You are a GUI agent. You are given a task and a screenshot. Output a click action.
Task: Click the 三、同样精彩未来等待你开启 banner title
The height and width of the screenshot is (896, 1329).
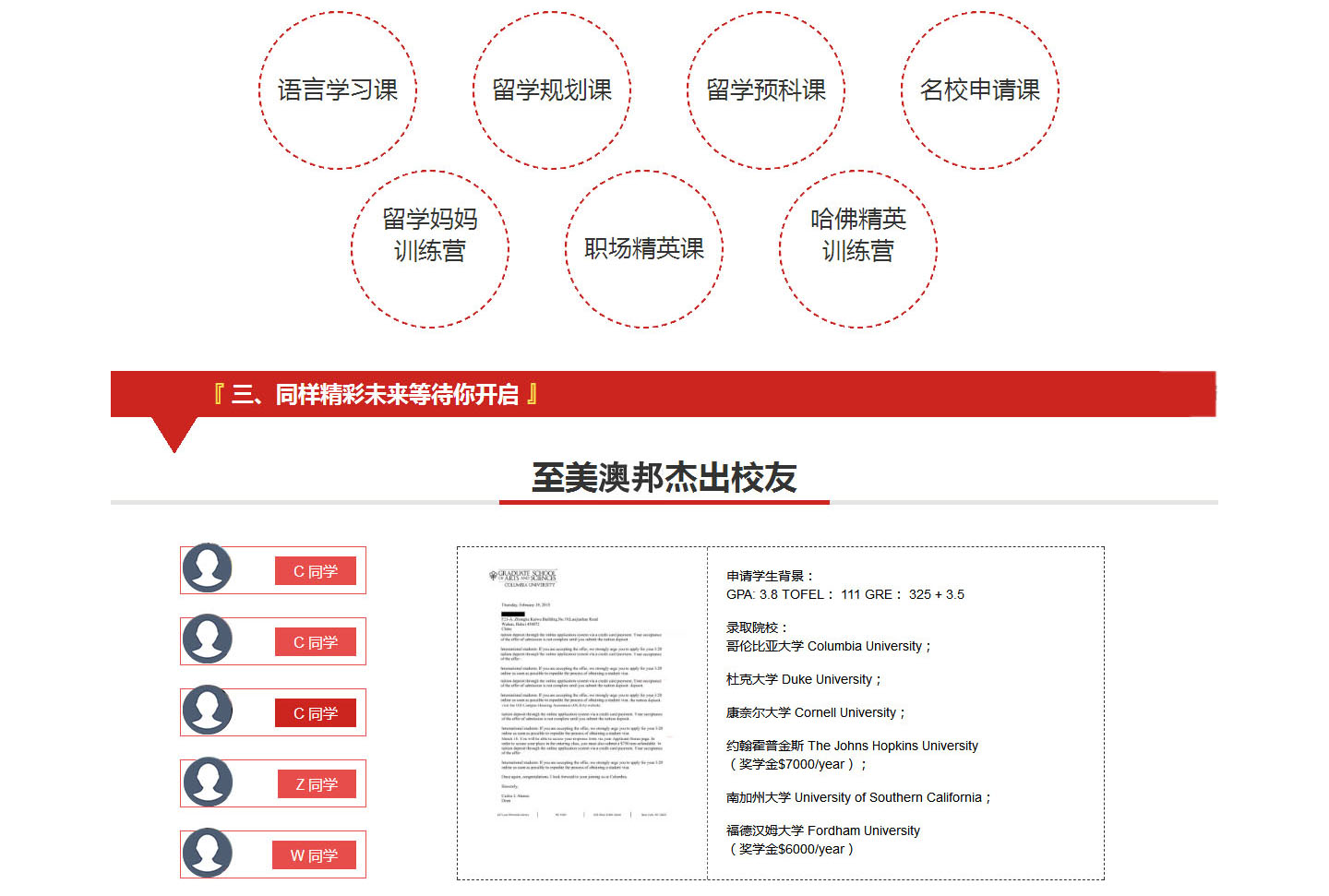376,395
